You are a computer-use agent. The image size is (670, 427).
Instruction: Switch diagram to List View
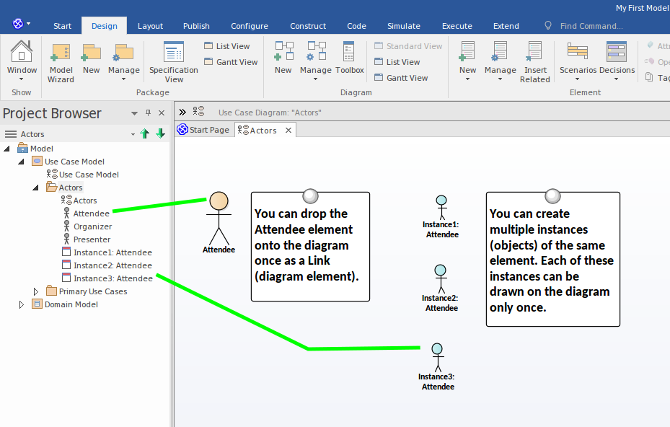401,62
